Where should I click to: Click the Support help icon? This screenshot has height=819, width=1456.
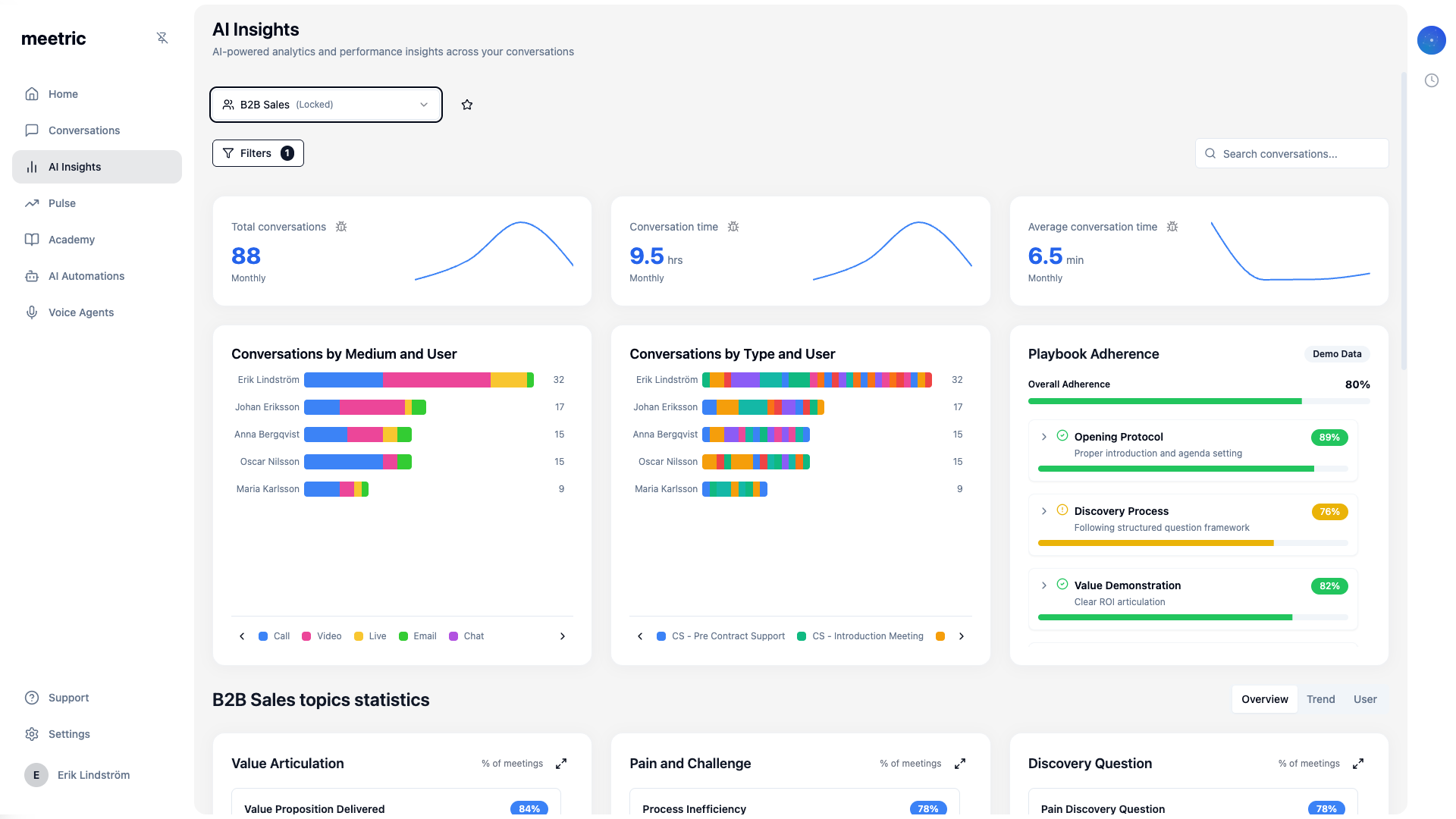point(31,698)
